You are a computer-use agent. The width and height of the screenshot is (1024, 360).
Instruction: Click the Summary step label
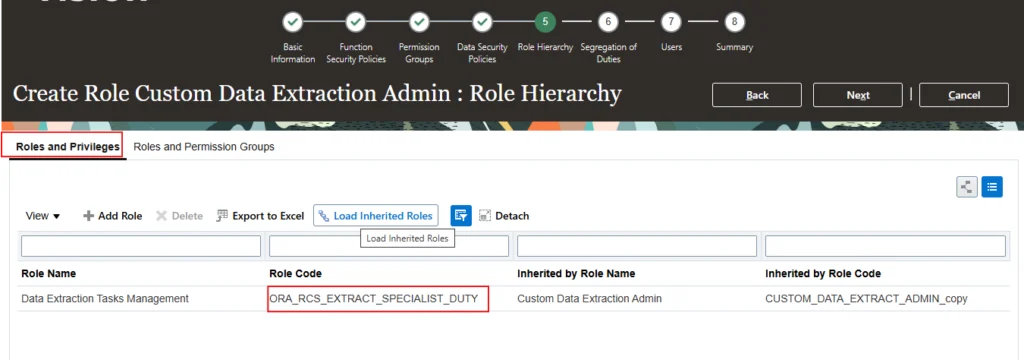pos(734,47)
